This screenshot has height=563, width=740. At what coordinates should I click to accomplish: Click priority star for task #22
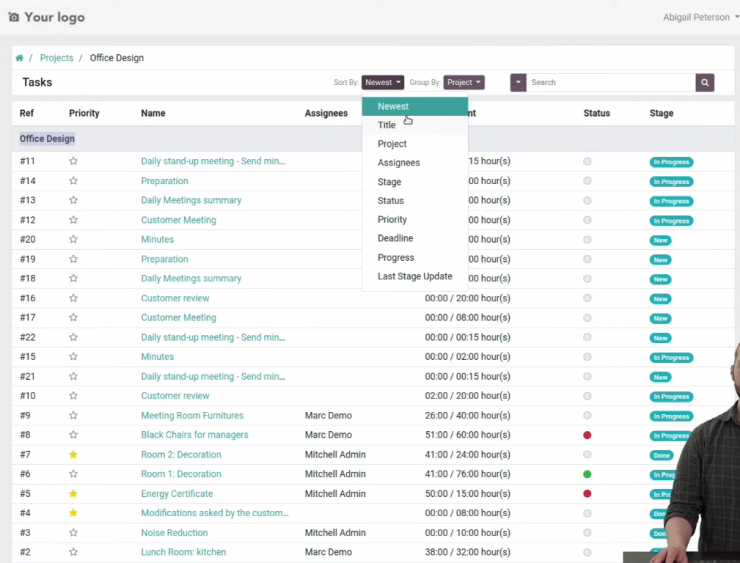coord(73,337)
